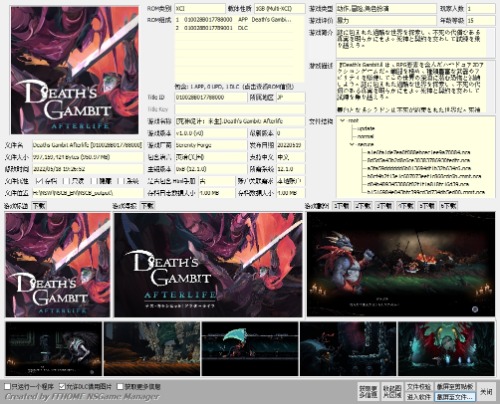Open second small screenshot in bottom row
Viewport: 500px width, 404px height.
click(x=152, y=349)
